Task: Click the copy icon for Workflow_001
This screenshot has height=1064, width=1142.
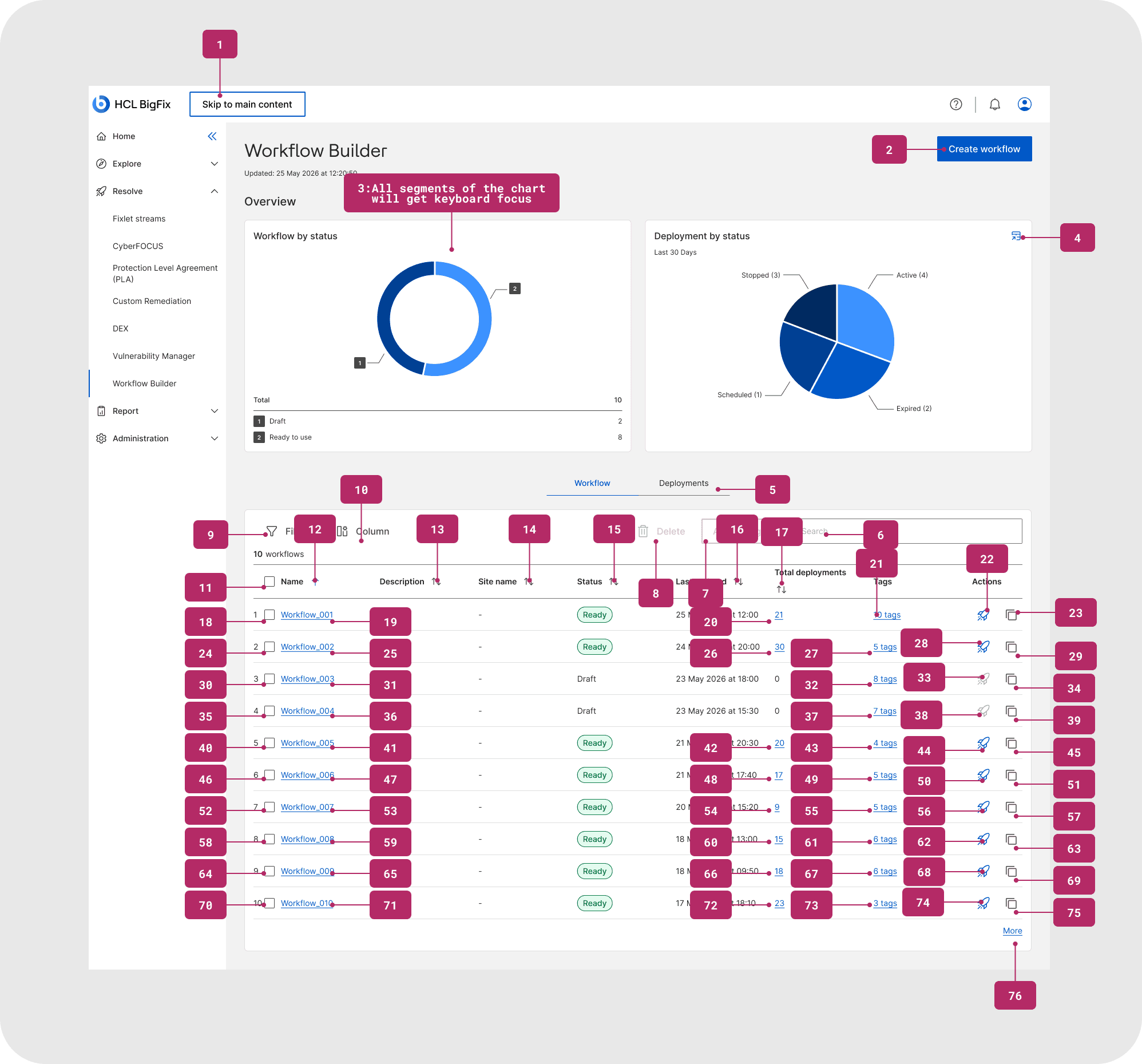Action: (1012, 615)
